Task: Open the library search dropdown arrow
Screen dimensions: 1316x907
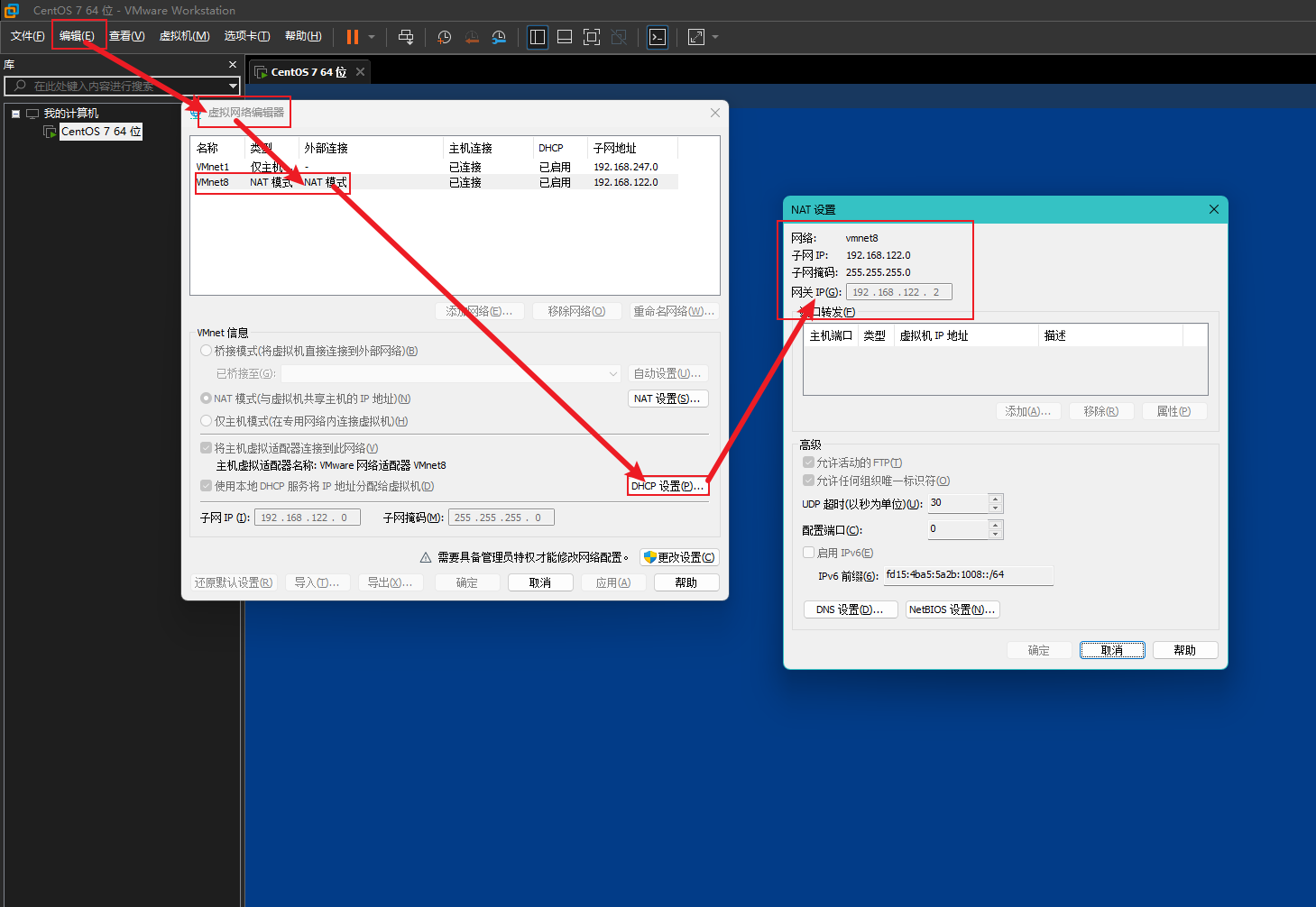Action: (x=233, y=86)
